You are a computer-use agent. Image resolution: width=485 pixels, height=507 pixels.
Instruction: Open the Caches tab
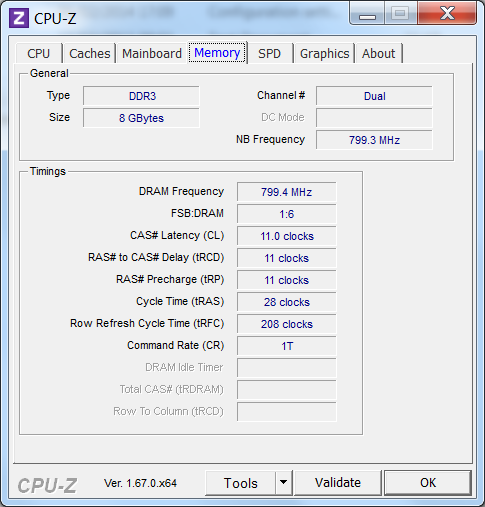90,53
